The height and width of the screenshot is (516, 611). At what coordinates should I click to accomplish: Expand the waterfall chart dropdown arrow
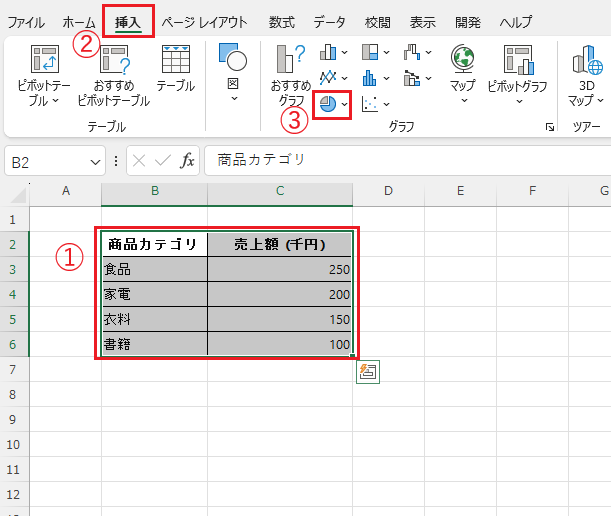pyautogui.click(x=428, y=52)
